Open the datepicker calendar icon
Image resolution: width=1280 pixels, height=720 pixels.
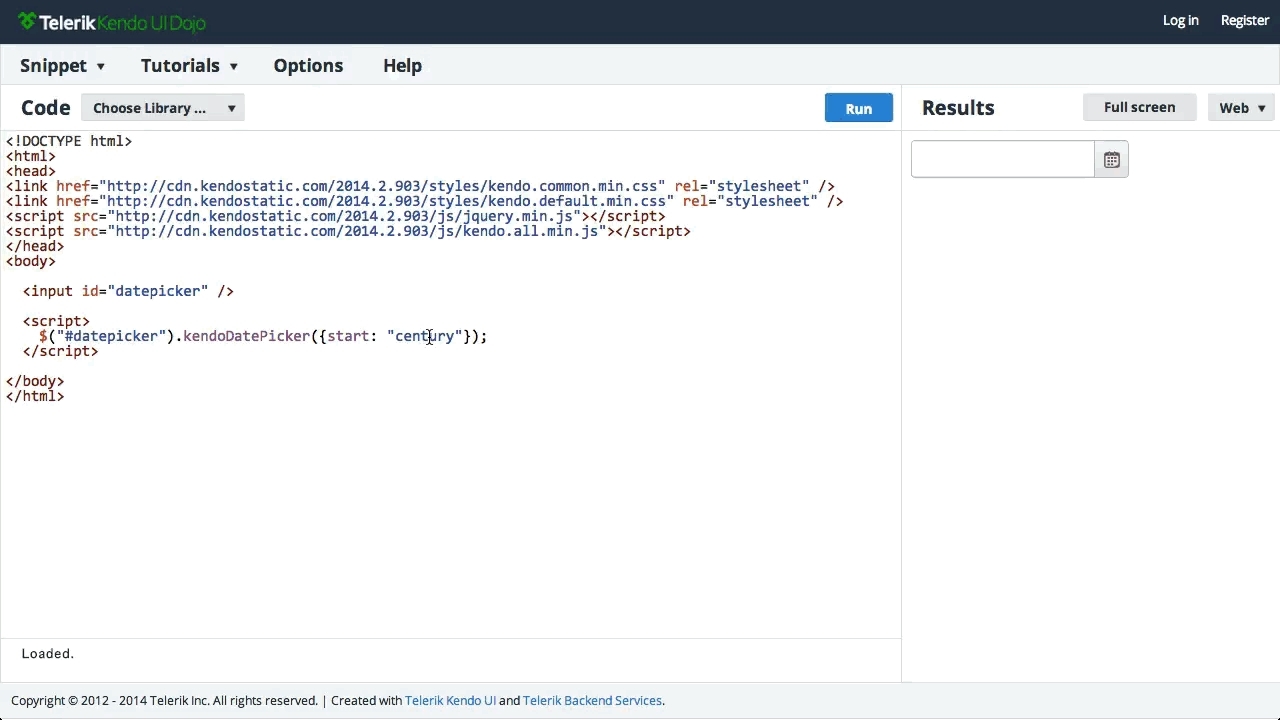click(1111, 160)
